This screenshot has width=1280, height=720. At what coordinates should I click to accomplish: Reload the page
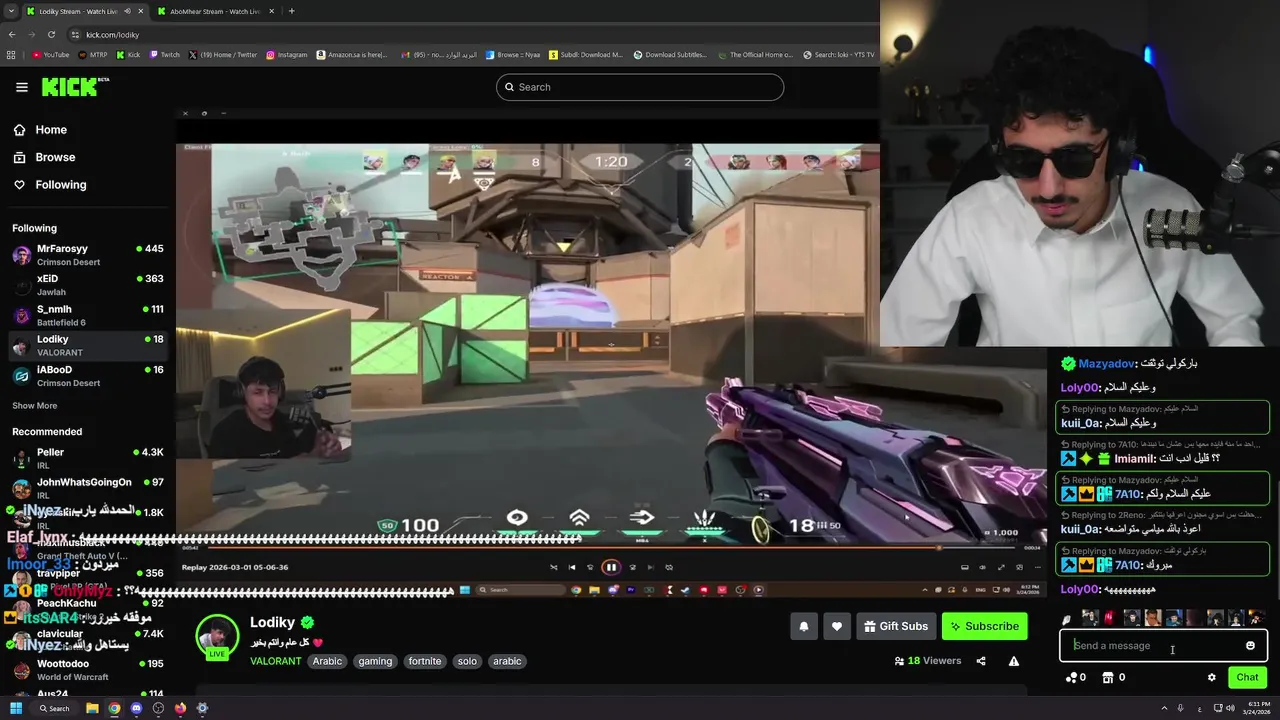[x=50, y=35]
